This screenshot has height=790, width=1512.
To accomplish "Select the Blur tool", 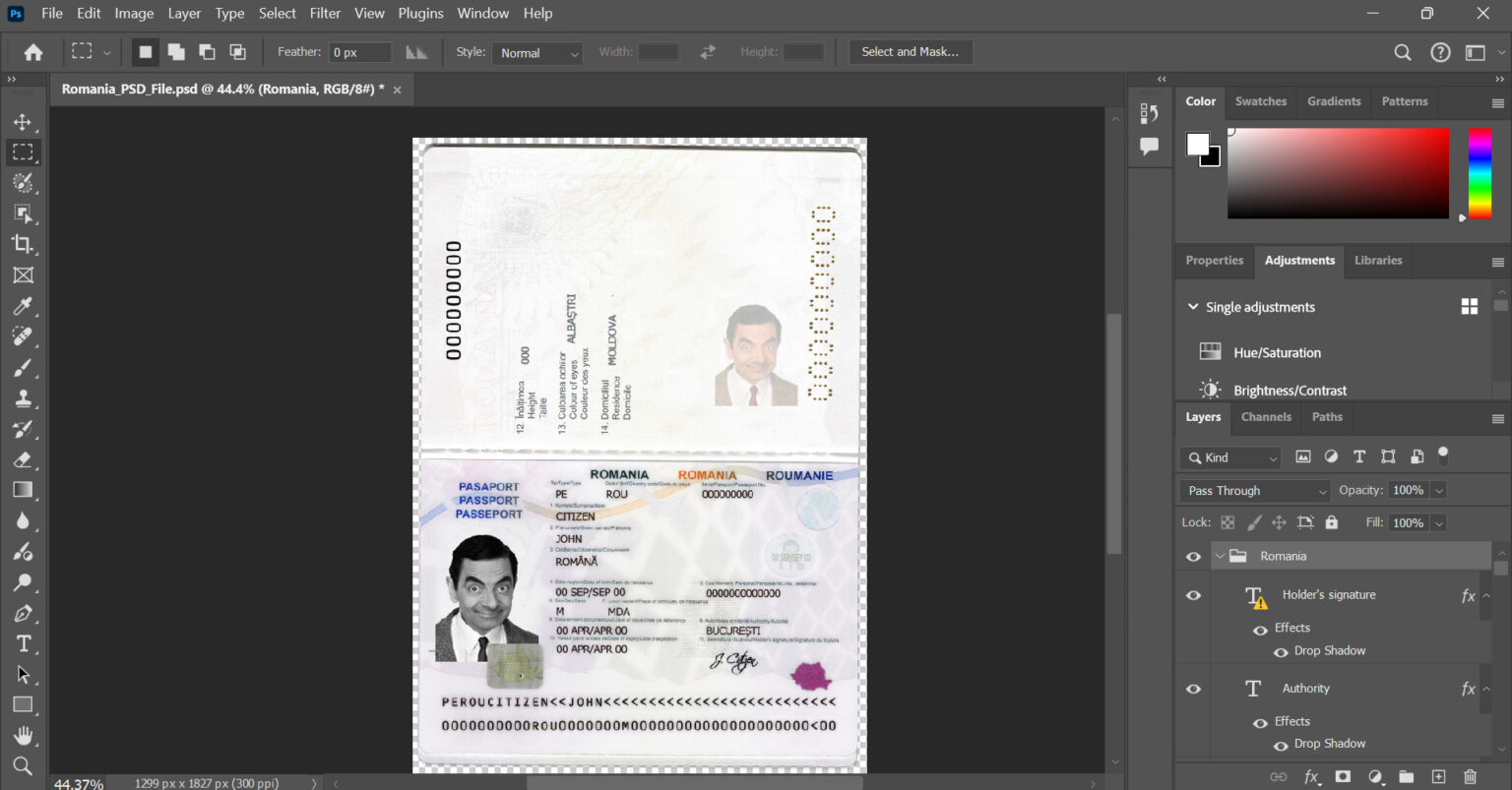I will coord(23,520).
